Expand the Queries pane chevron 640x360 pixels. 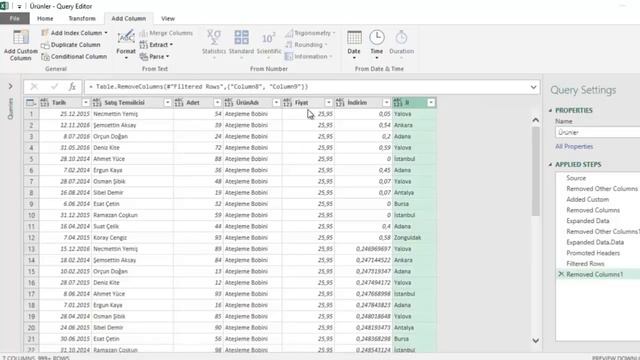pos(11,87)
